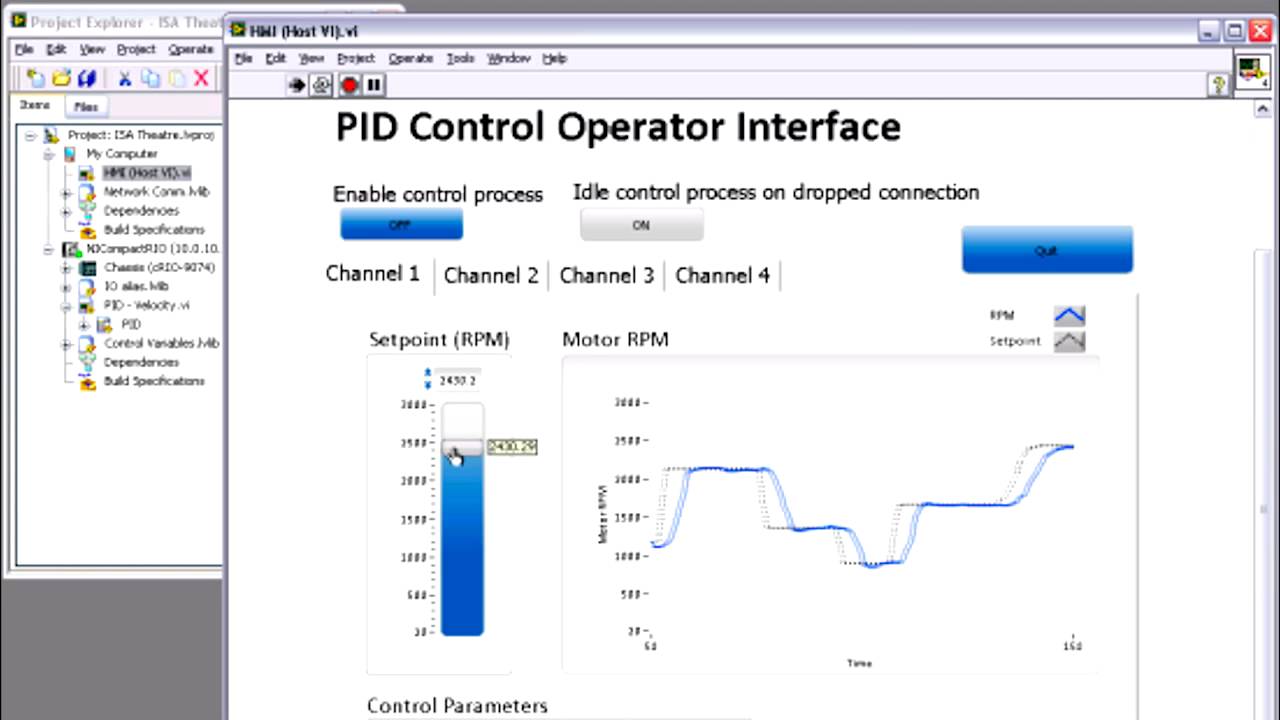This screenshot has height=720, width=1280.
Task: Collapse the NICompactRIO target node
Action: (48, 249)
